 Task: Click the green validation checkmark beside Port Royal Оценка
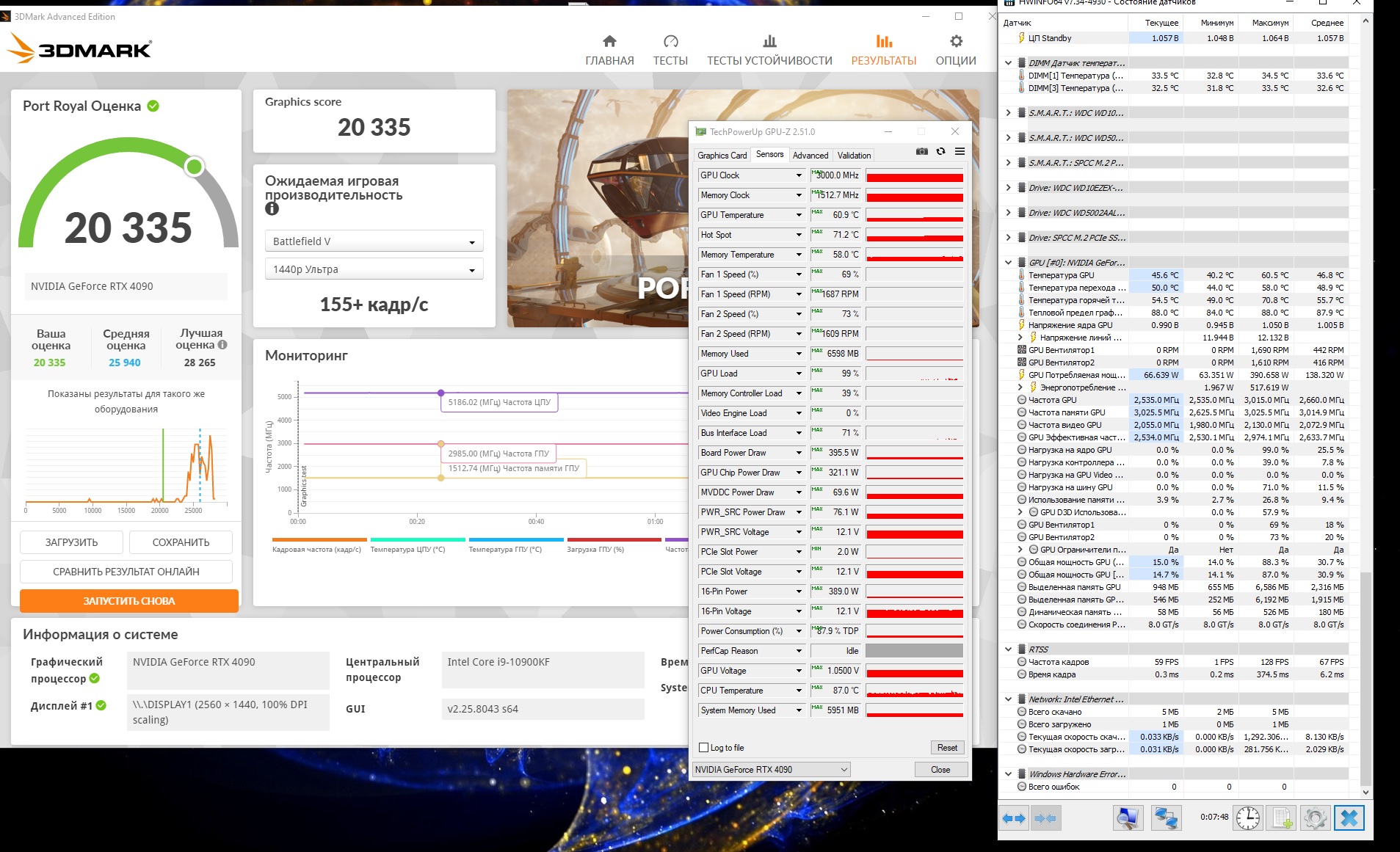(x=153, y=106)
